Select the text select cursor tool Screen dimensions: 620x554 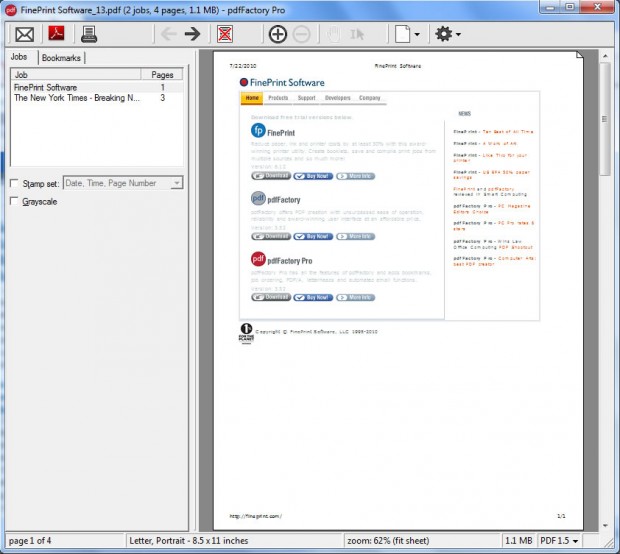pos(357,34)
